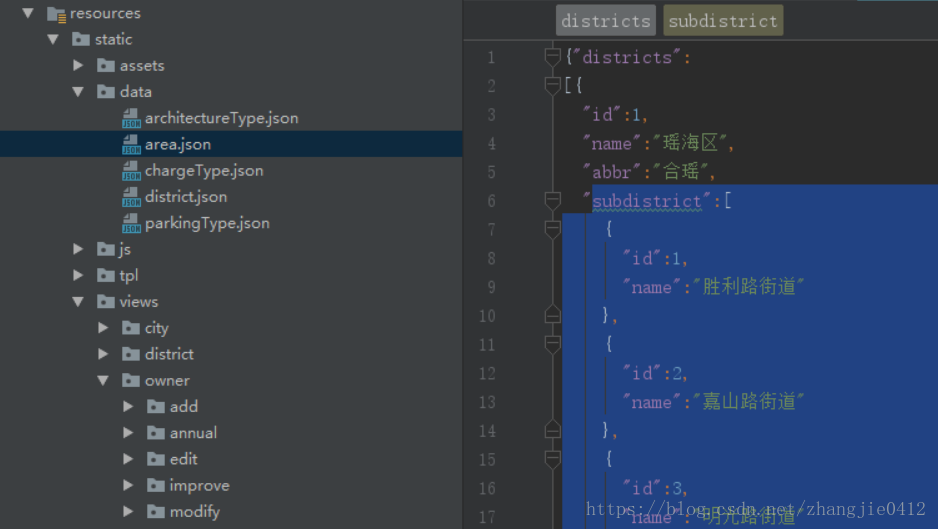The height and width of the screenshot is (529, 938).
Task: Click the area.json file icon
Action: pyautogui.click(x=131, y=144)
